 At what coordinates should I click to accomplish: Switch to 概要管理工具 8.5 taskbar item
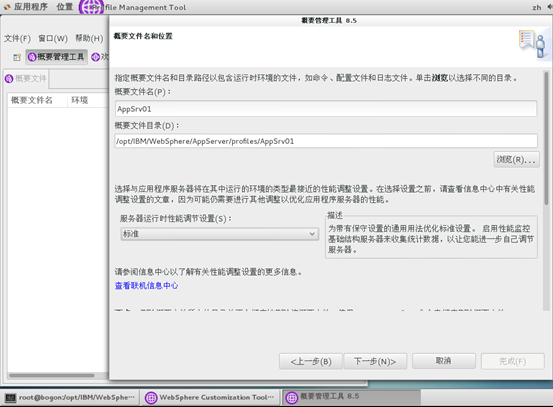pyautogui.click(x=352, y=397)
